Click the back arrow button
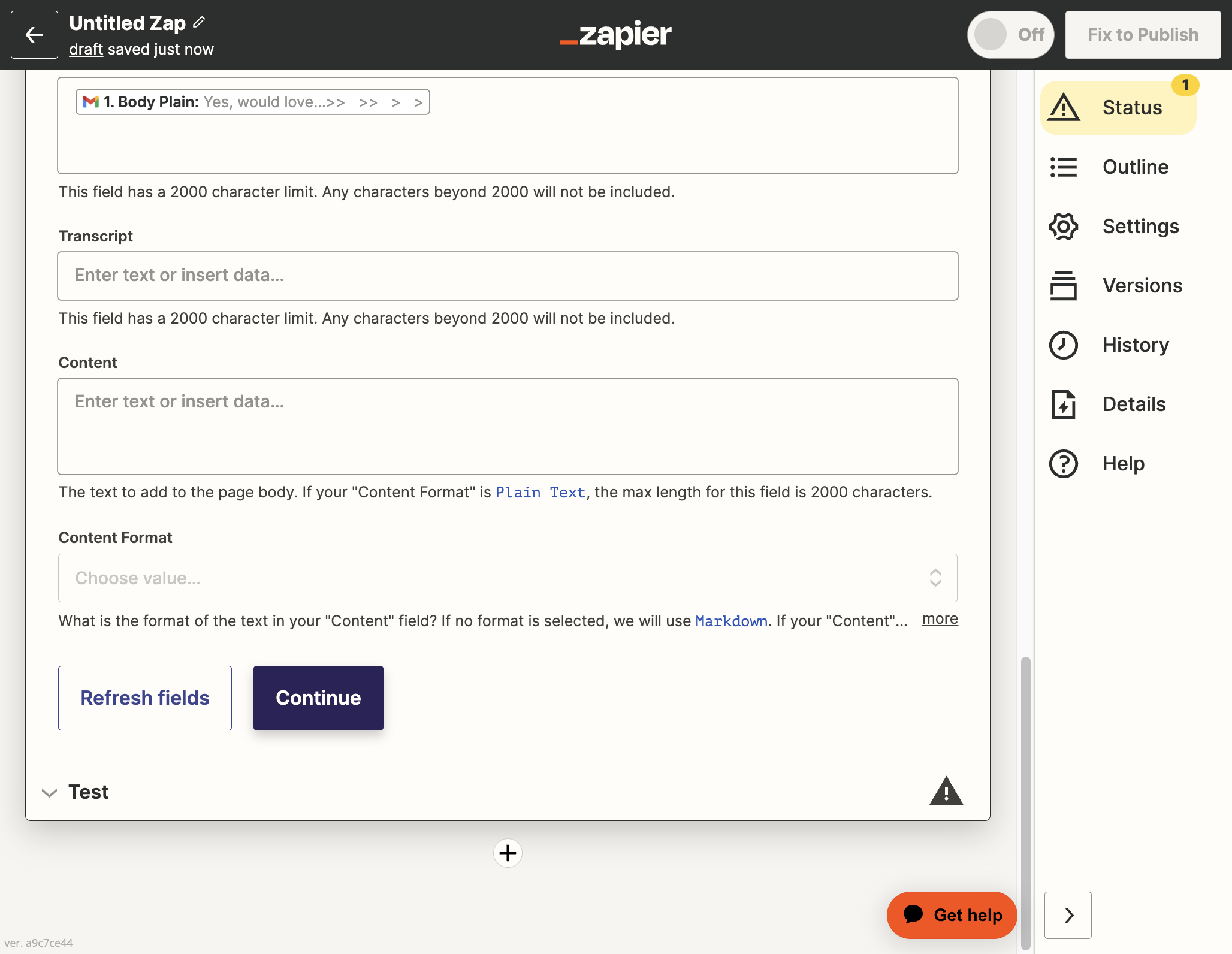The width and height of the screenshot is (1232, 954). tap(34, 35)
